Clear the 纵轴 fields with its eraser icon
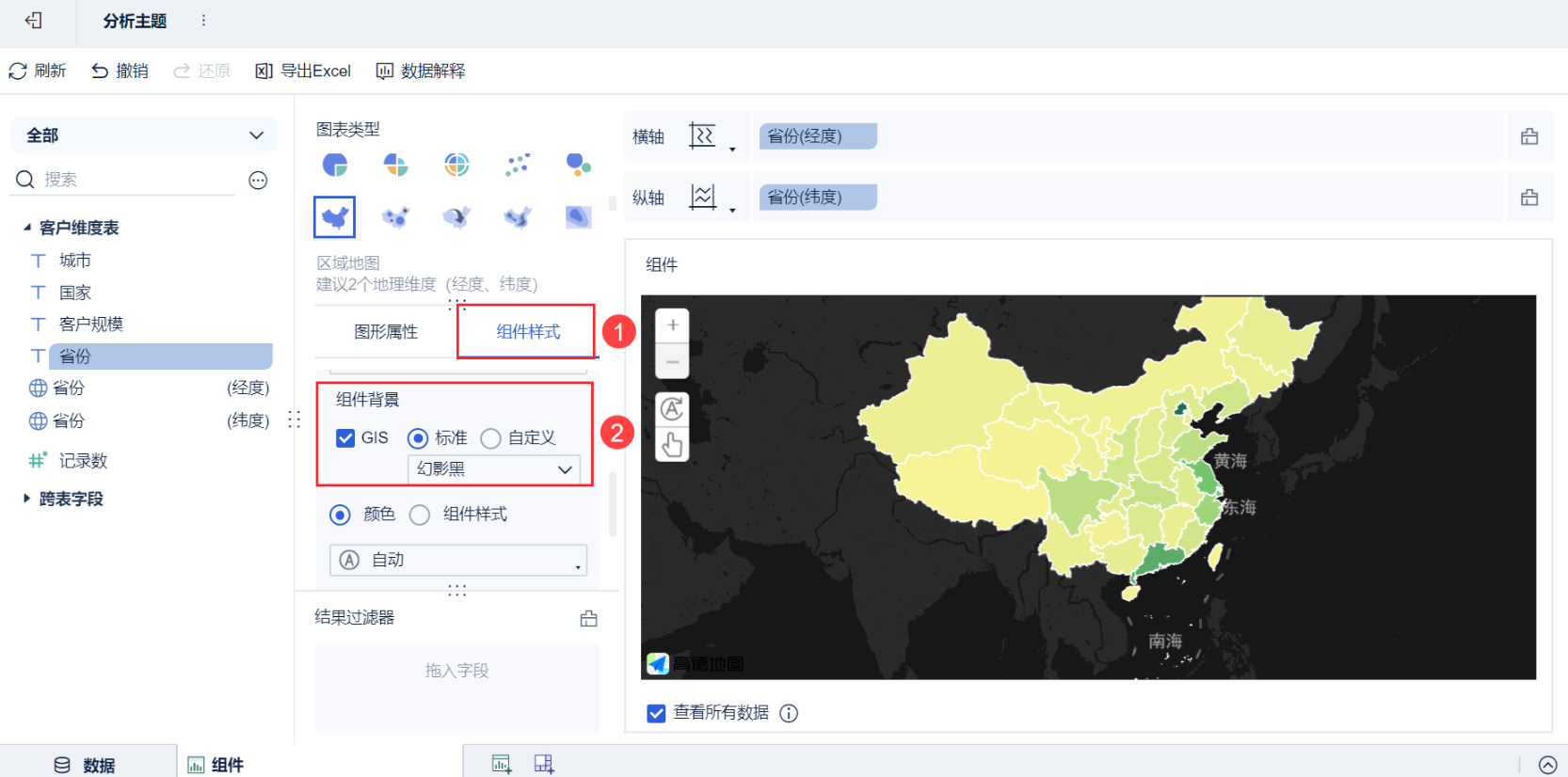This screenshot has height=777, width=1568. pos(1529,197)
